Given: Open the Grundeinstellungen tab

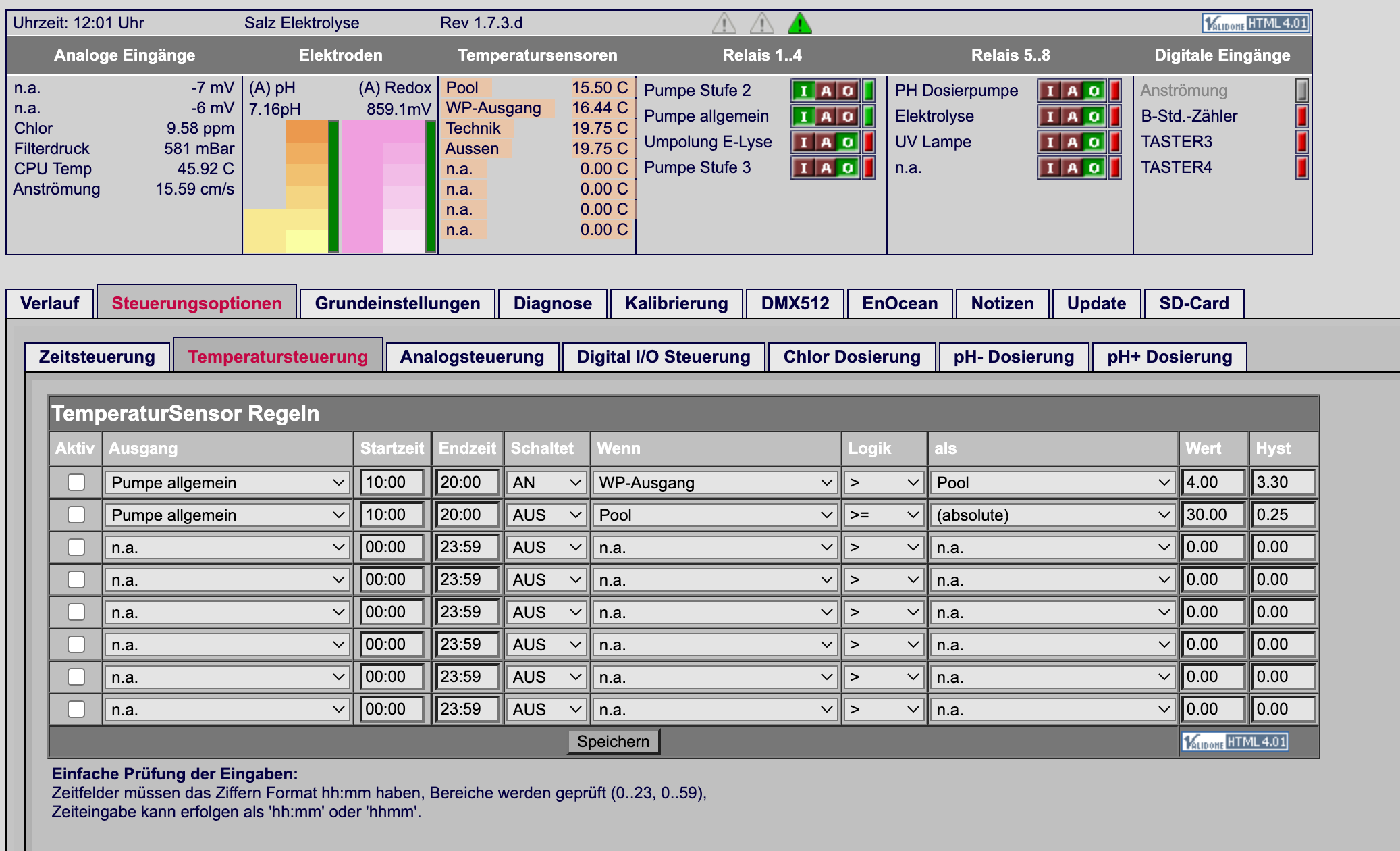Looking at the screenshot, I should (398, 303).
